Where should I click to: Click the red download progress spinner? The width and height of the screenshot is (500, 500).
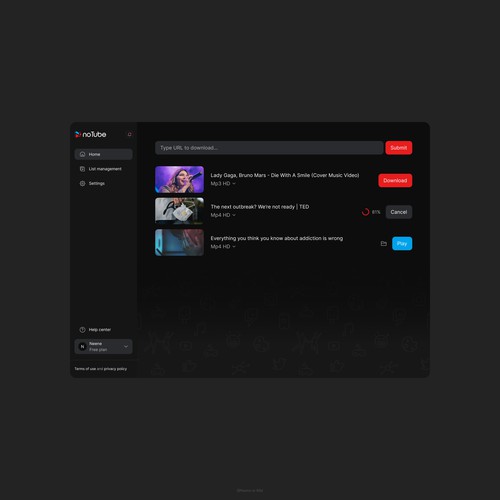[366, 212]
